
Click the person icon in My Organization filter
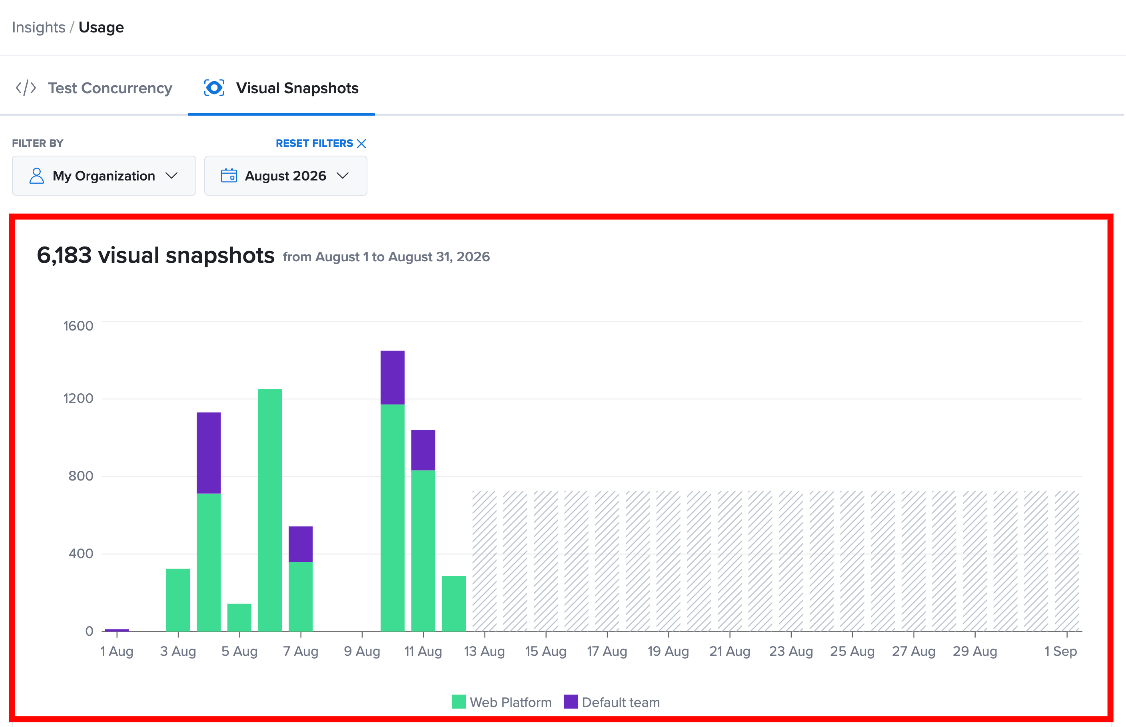click(37, 176)
